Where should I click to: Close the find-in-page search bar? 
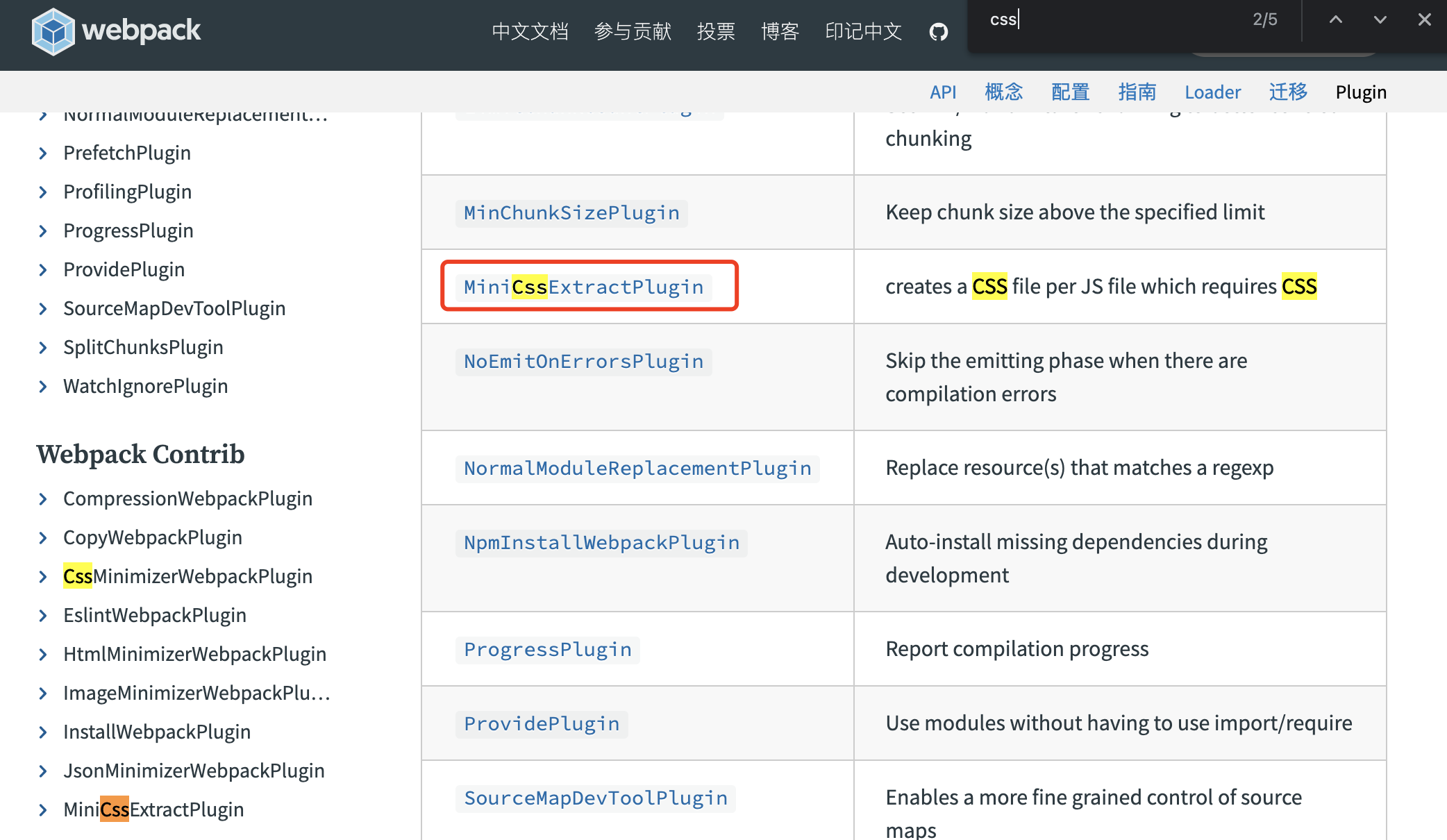pos(1424,19)
